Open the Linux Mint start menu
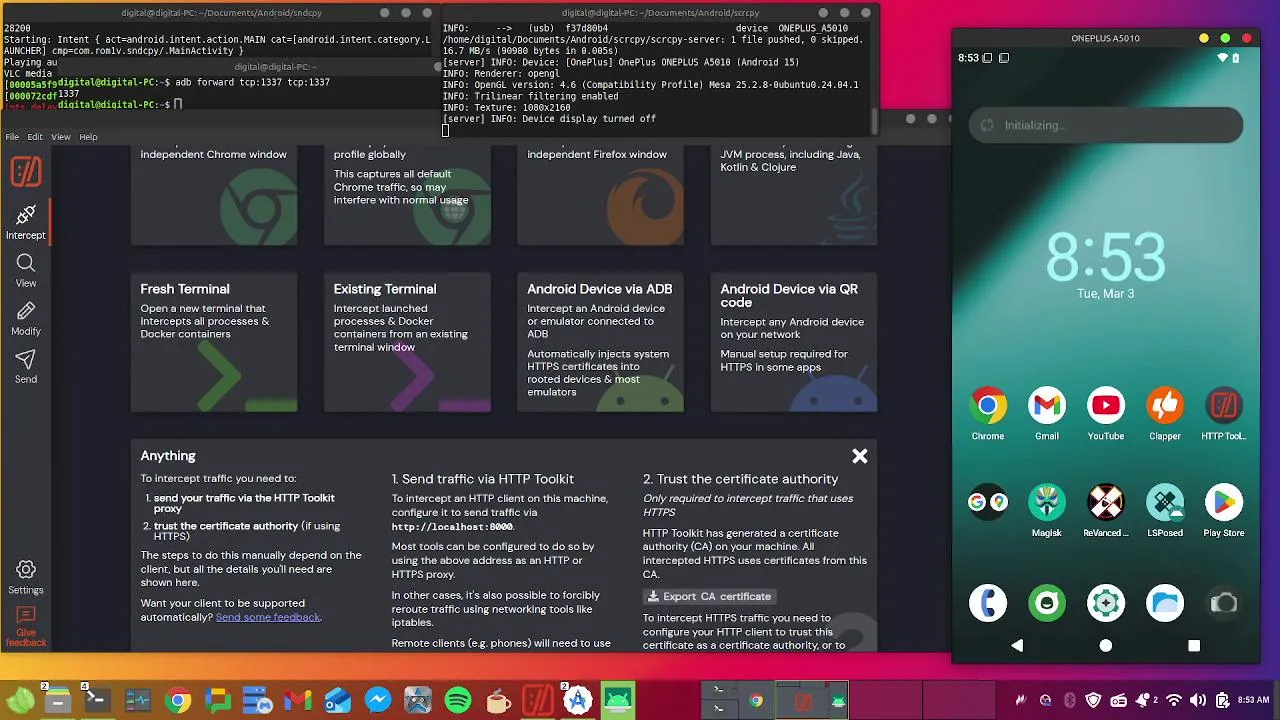 point(21,700)
